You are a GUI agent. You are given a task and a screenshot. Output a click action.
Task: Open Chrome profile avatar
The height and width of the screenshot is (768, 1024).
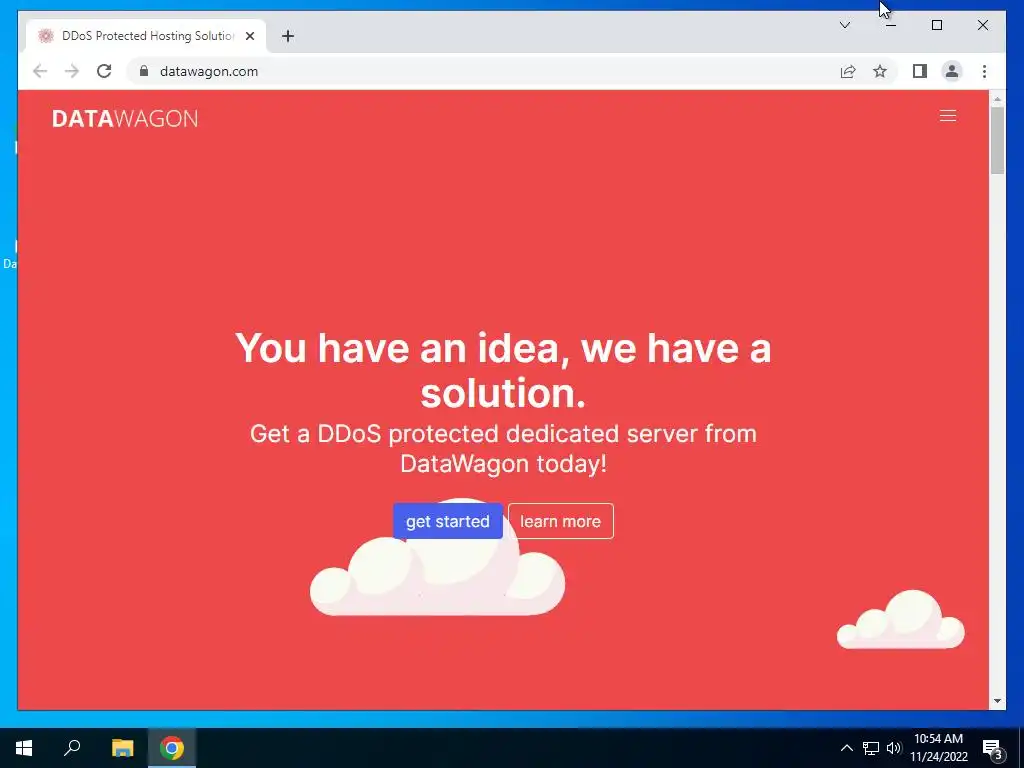pyautogui.click(x=952, y=71)
